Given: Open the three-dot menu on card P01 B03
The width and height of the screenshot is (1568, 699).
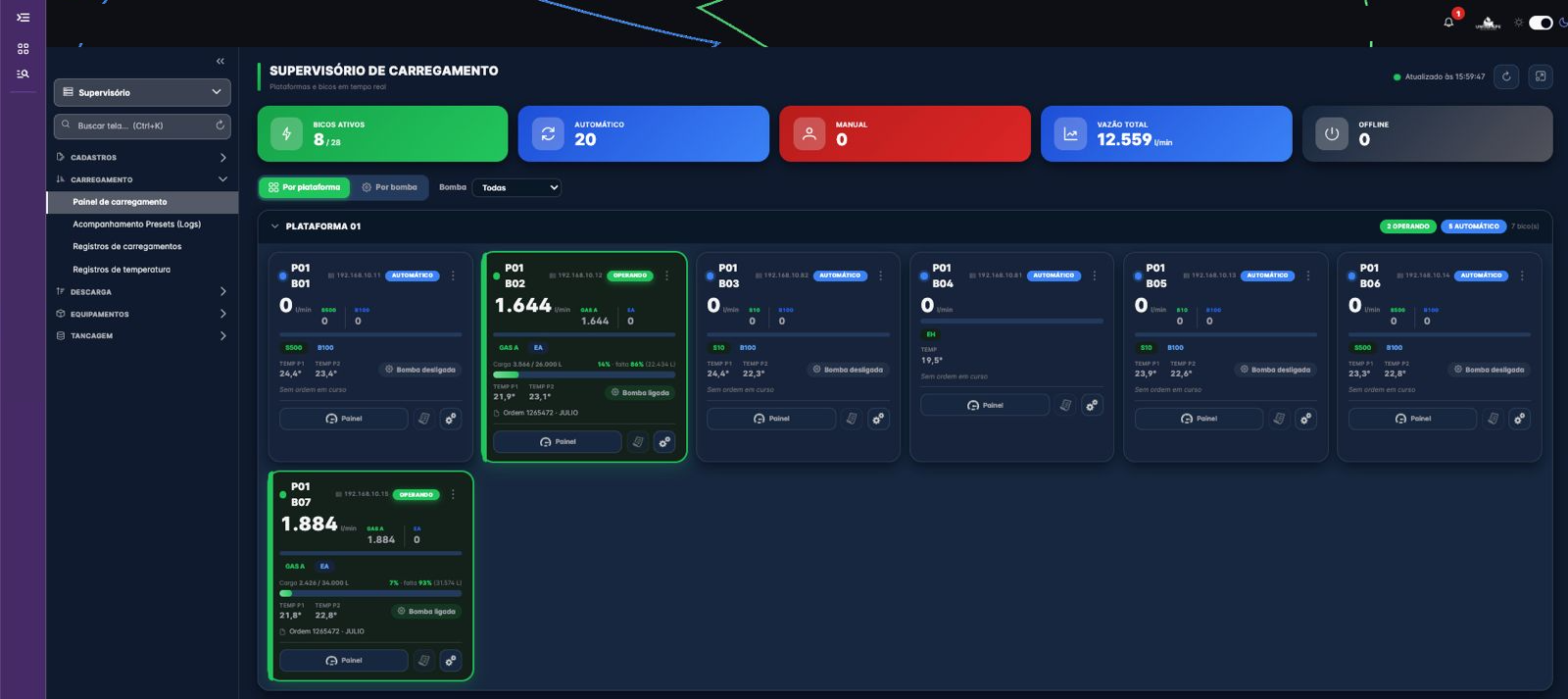Looking at the screenshot, I should click(880, 275).
